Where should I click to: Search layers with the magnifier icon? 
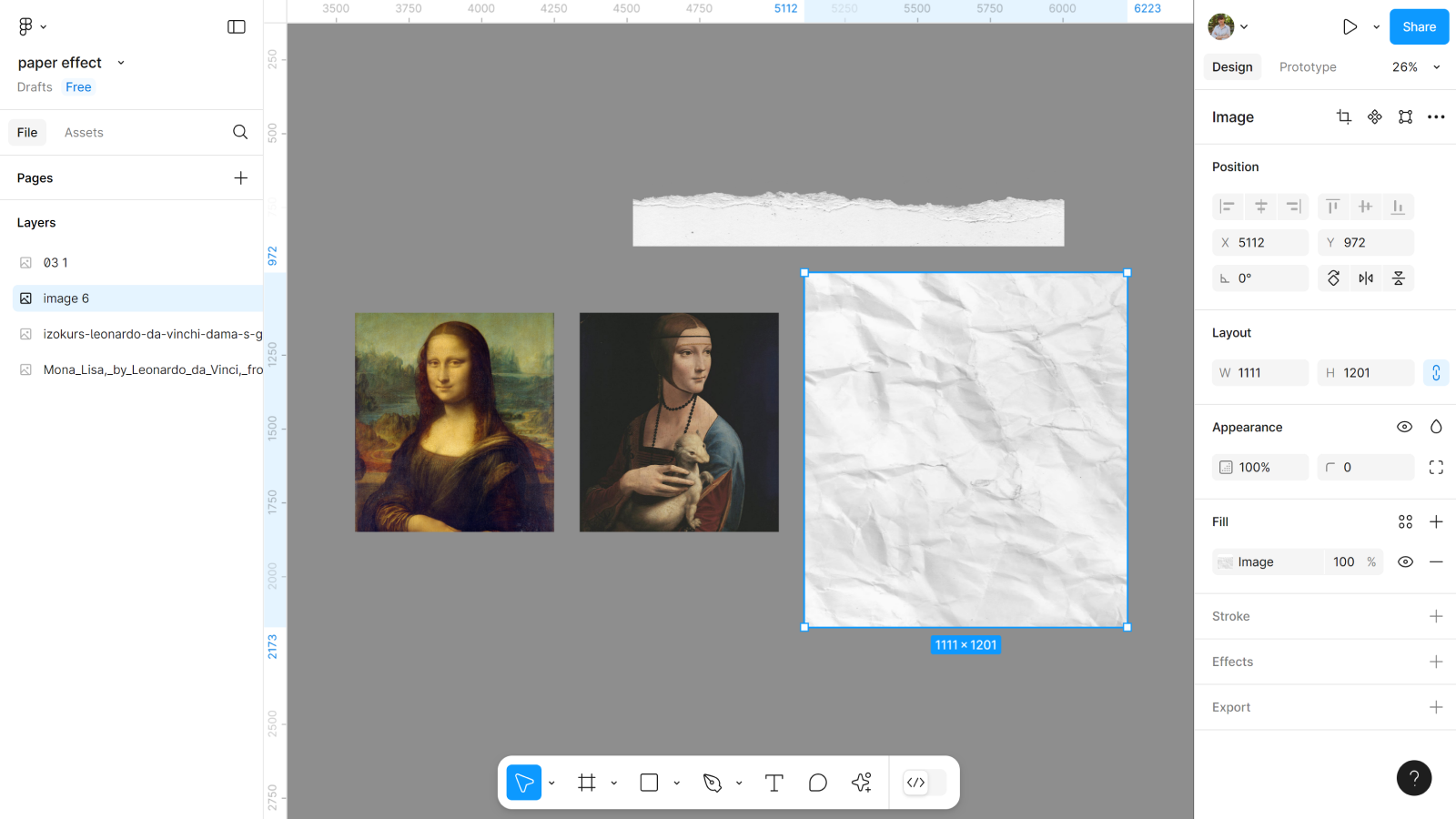pyautogui.click(x=240, y=132)
